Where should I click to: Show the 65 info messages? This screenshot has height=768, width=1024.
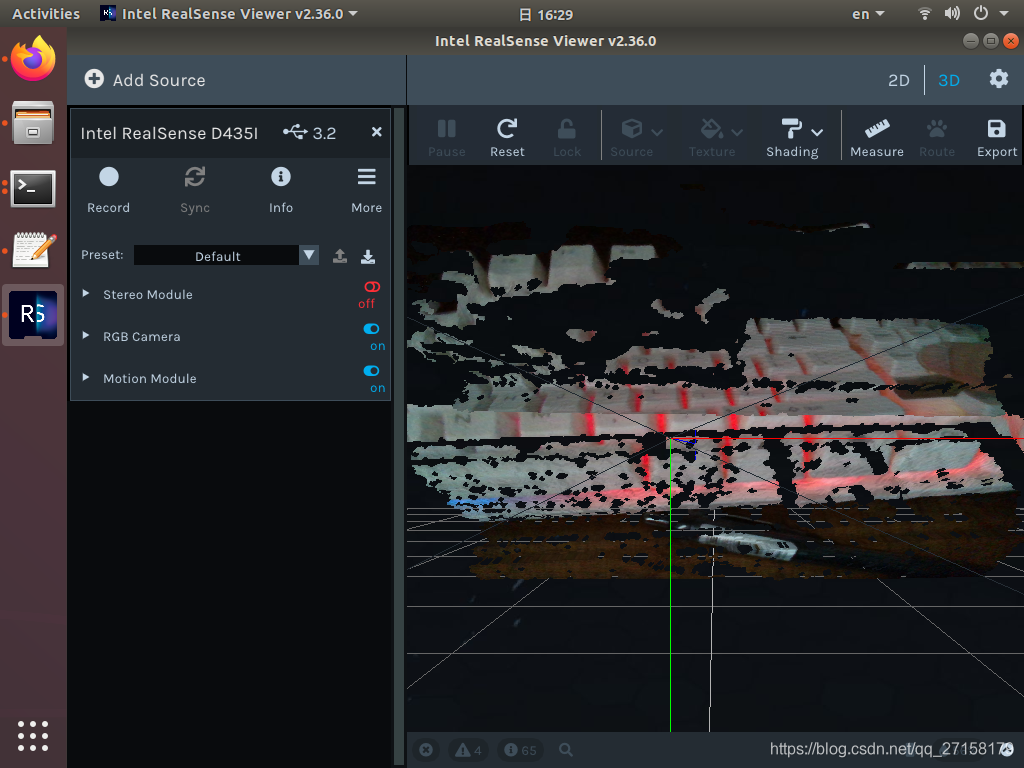(520, 750)
